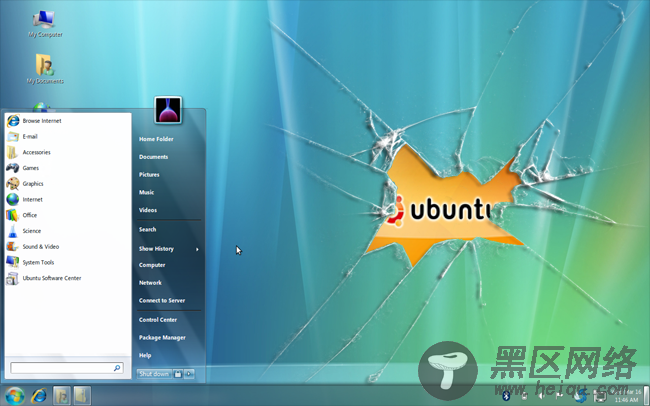Viewport: 650px width, 406px height.
Task: Click the 'Accessories' label
Action: (36, 153)
